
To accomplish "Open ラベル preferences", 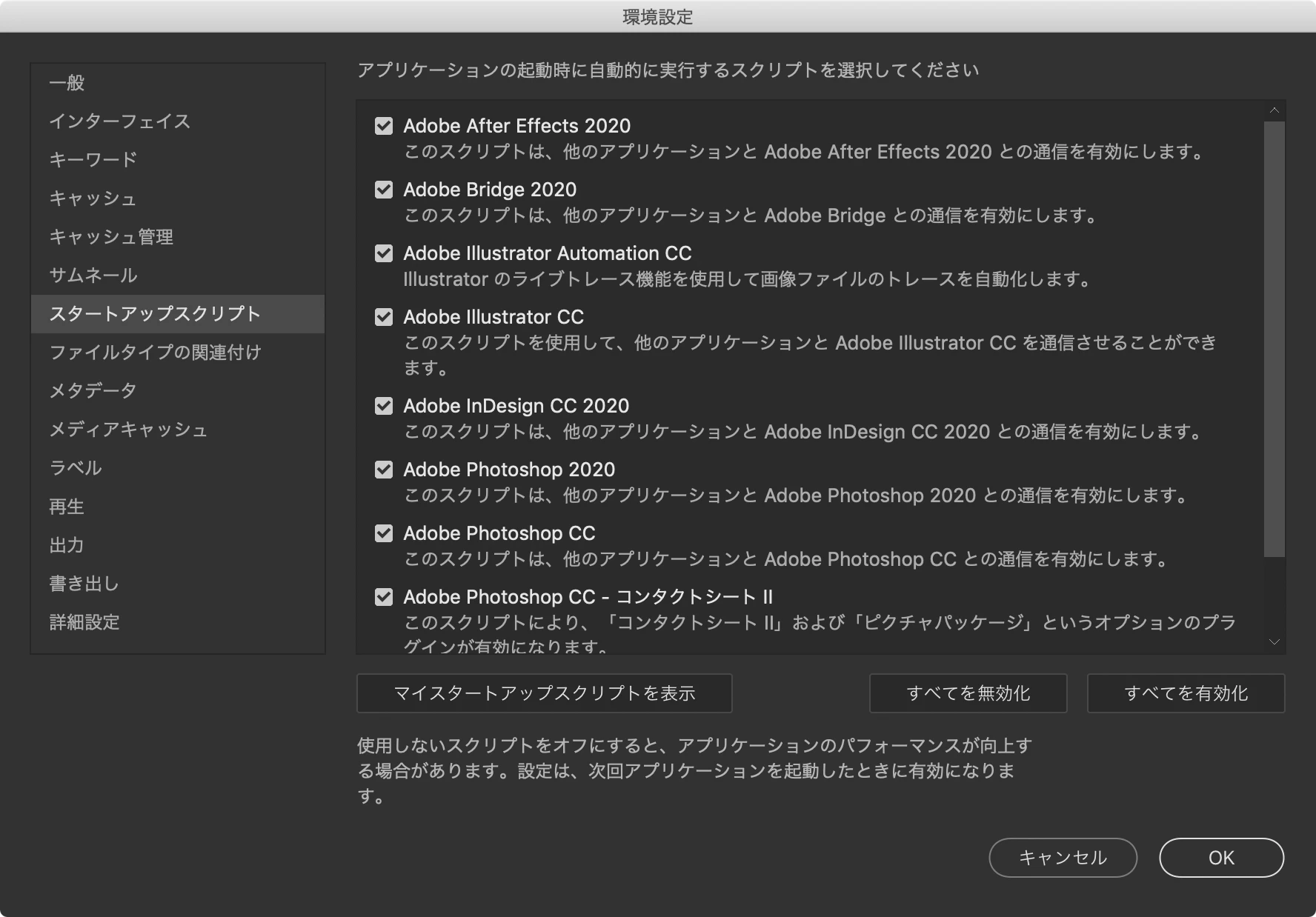I will point(178,468).
